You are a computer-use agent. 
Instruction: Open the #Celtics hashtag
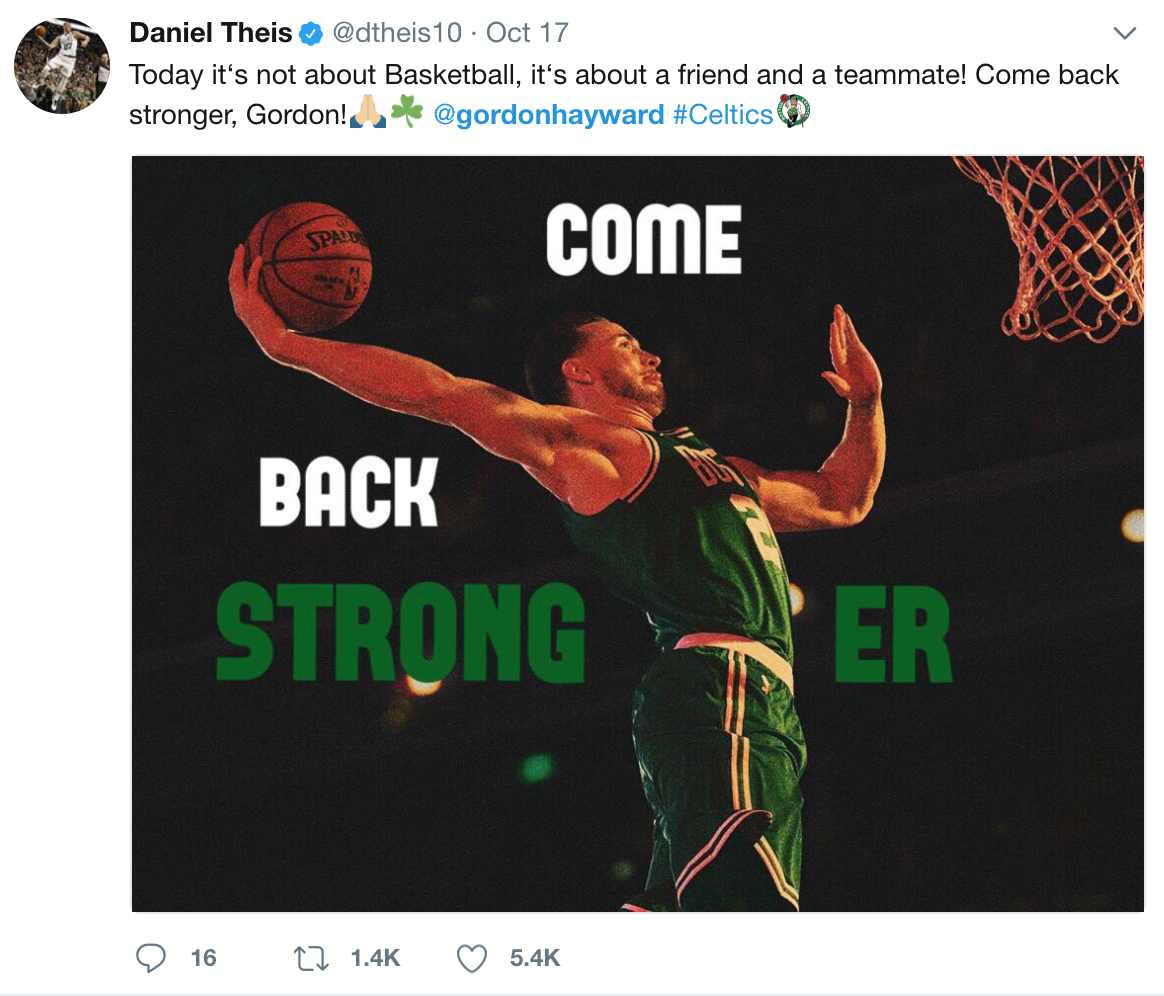pos(722,114)
